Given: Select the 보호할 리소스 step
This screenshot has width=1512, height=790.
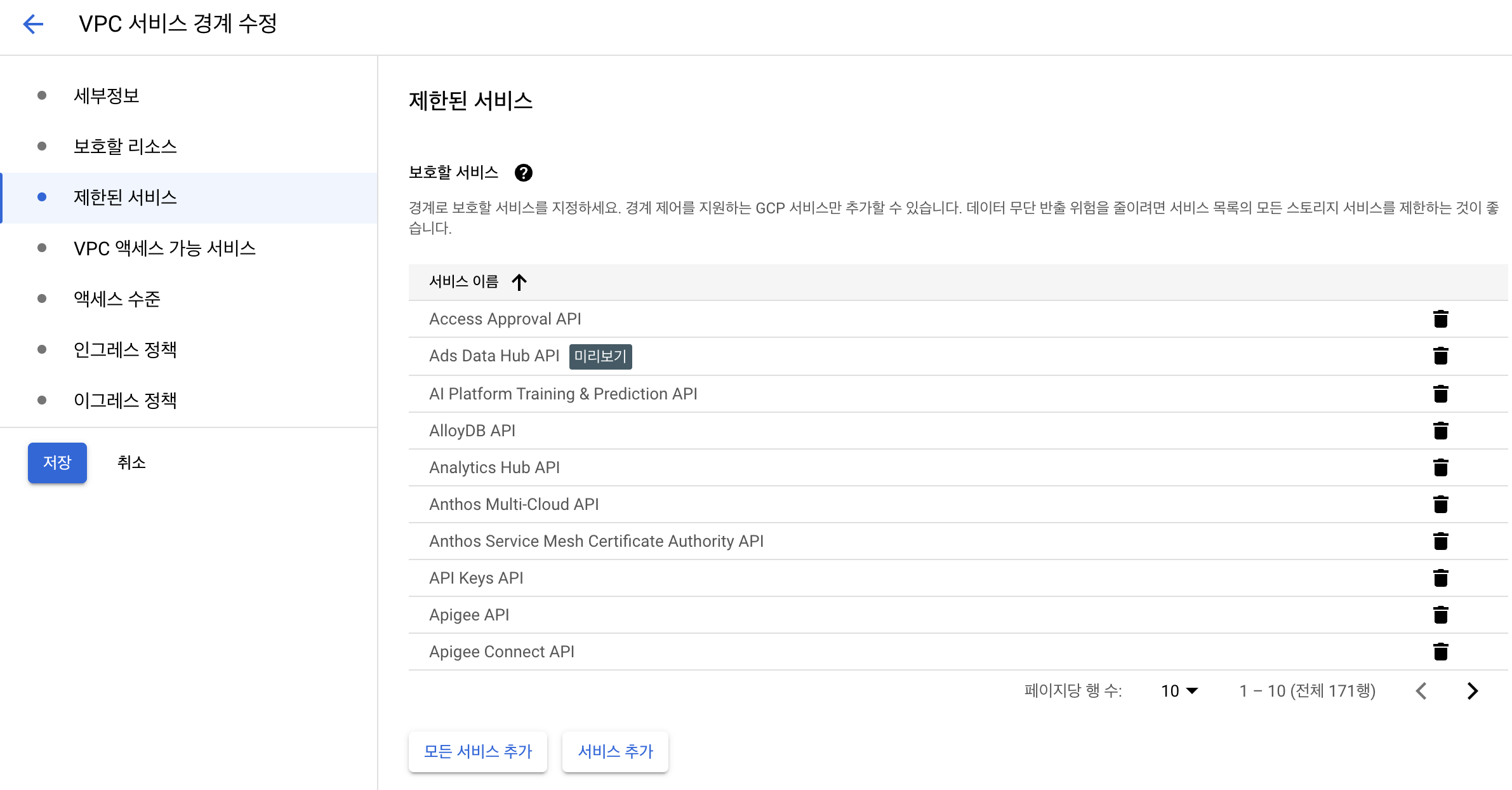Looking at the screenshot, I should pos(125,147).
